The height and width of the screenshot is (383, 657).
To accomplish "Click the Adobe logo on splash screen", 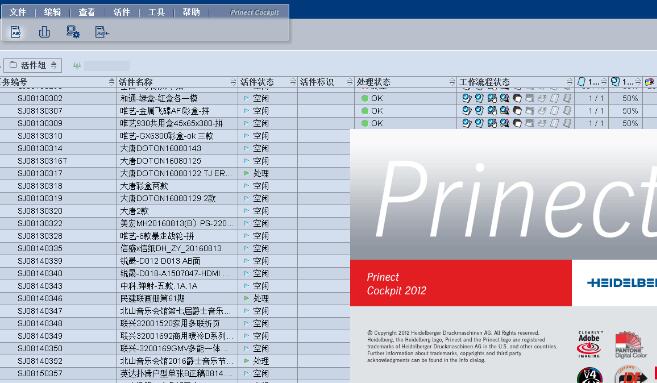I will pyautogui.click(x=589, y=344).
